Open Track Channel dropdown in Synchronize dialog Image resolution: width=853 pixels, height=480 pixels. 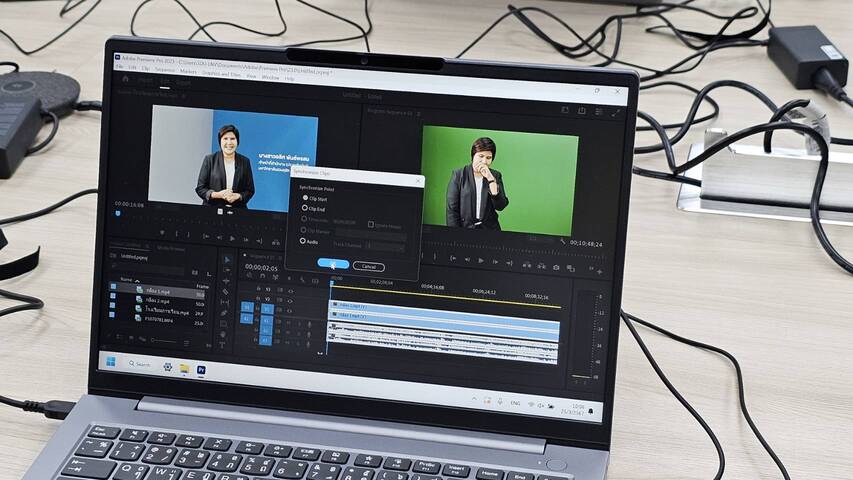click(x=385, y=247)
